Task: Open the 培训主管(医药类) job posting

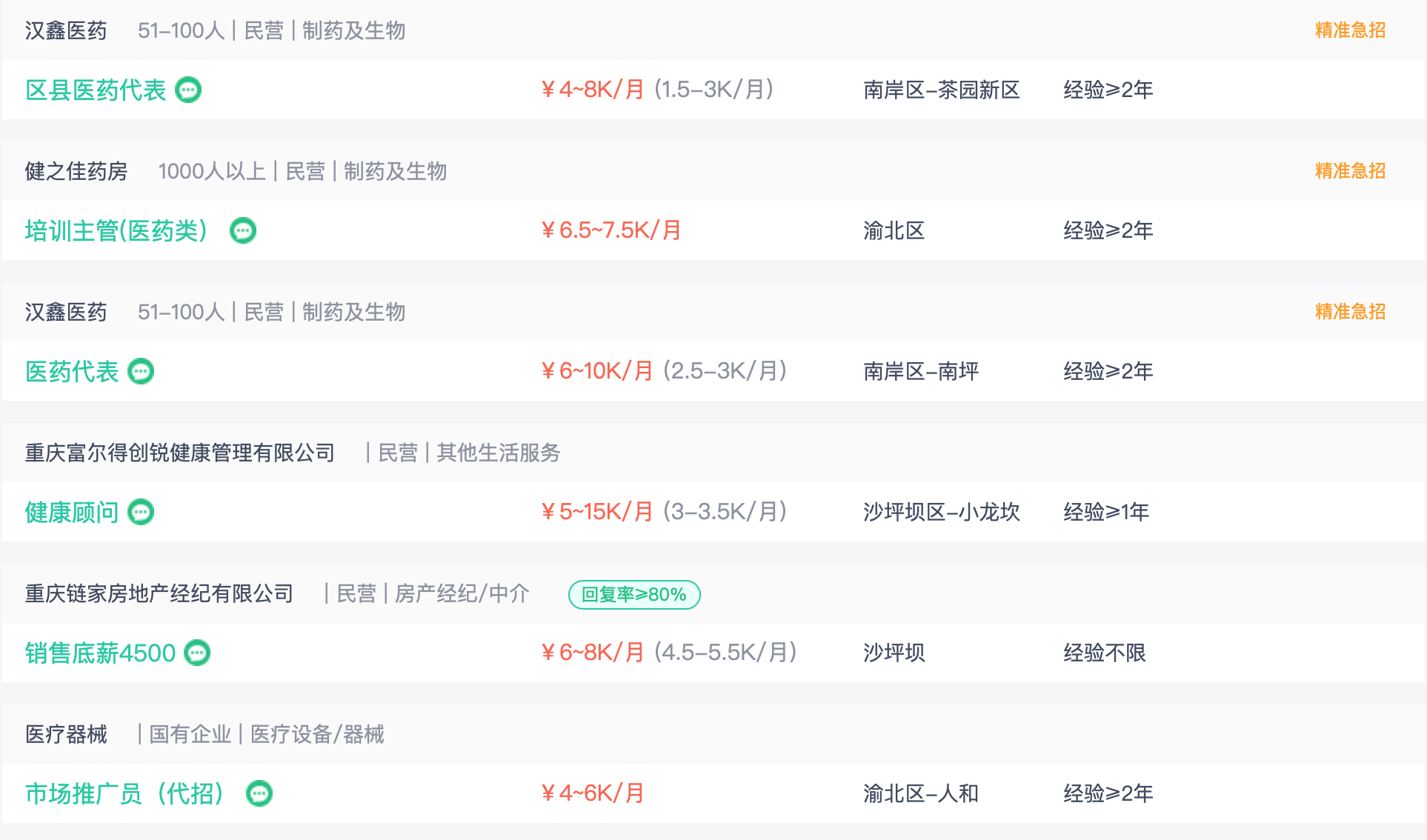Action: pos(116,230)
